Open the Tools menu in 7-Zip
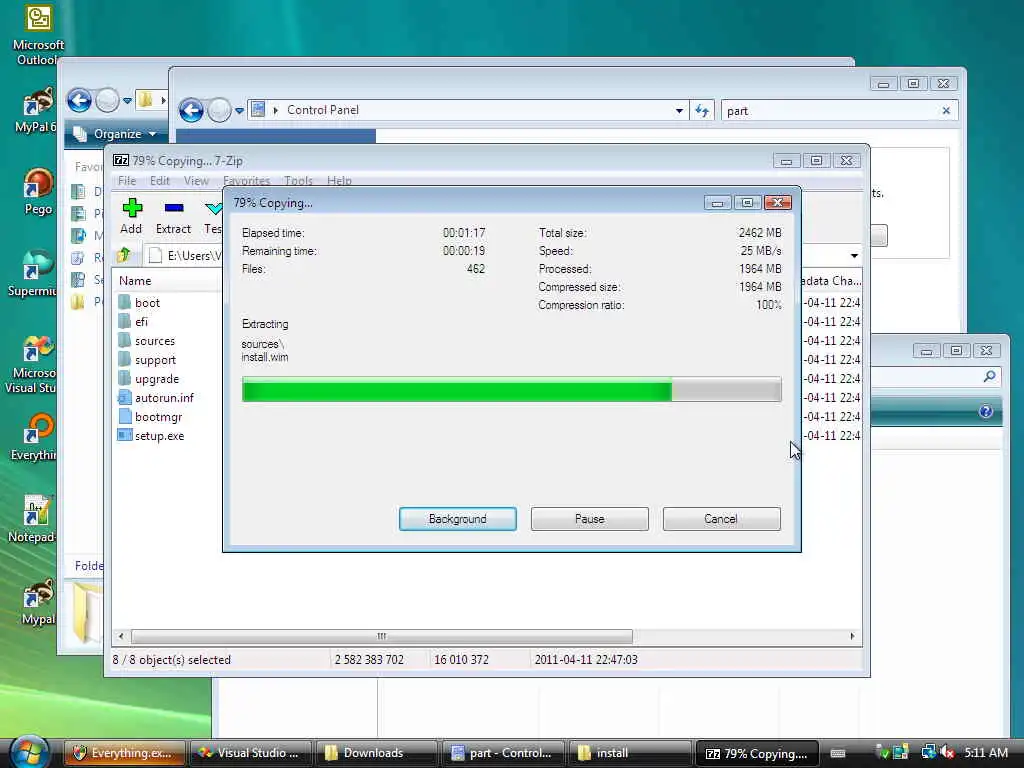Image resolution: width=1024 pixels, height=768 pixels. click(298, 181)
